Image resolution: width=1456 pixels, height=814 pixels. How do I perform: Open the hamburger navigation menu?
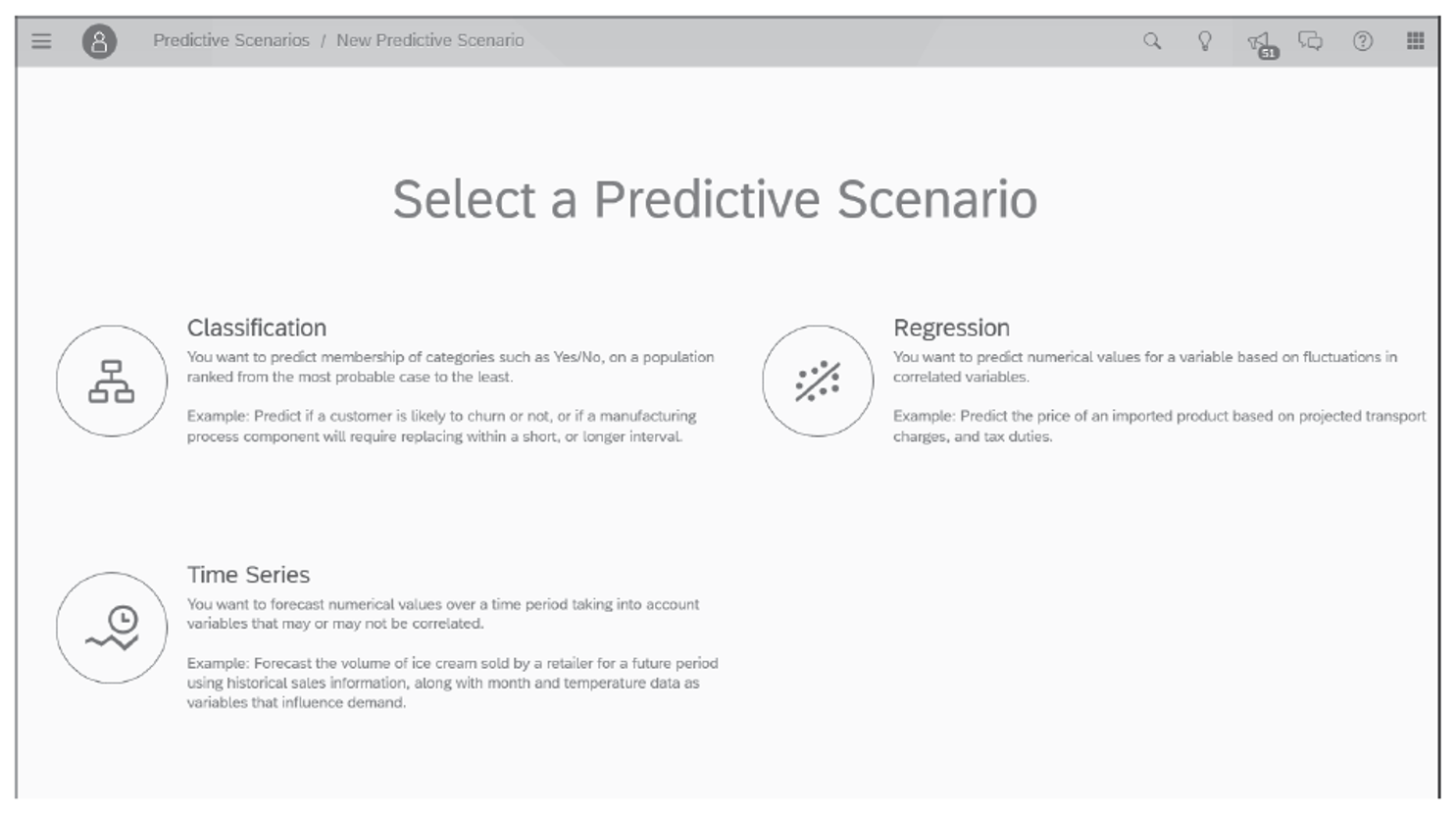[40, 40]
